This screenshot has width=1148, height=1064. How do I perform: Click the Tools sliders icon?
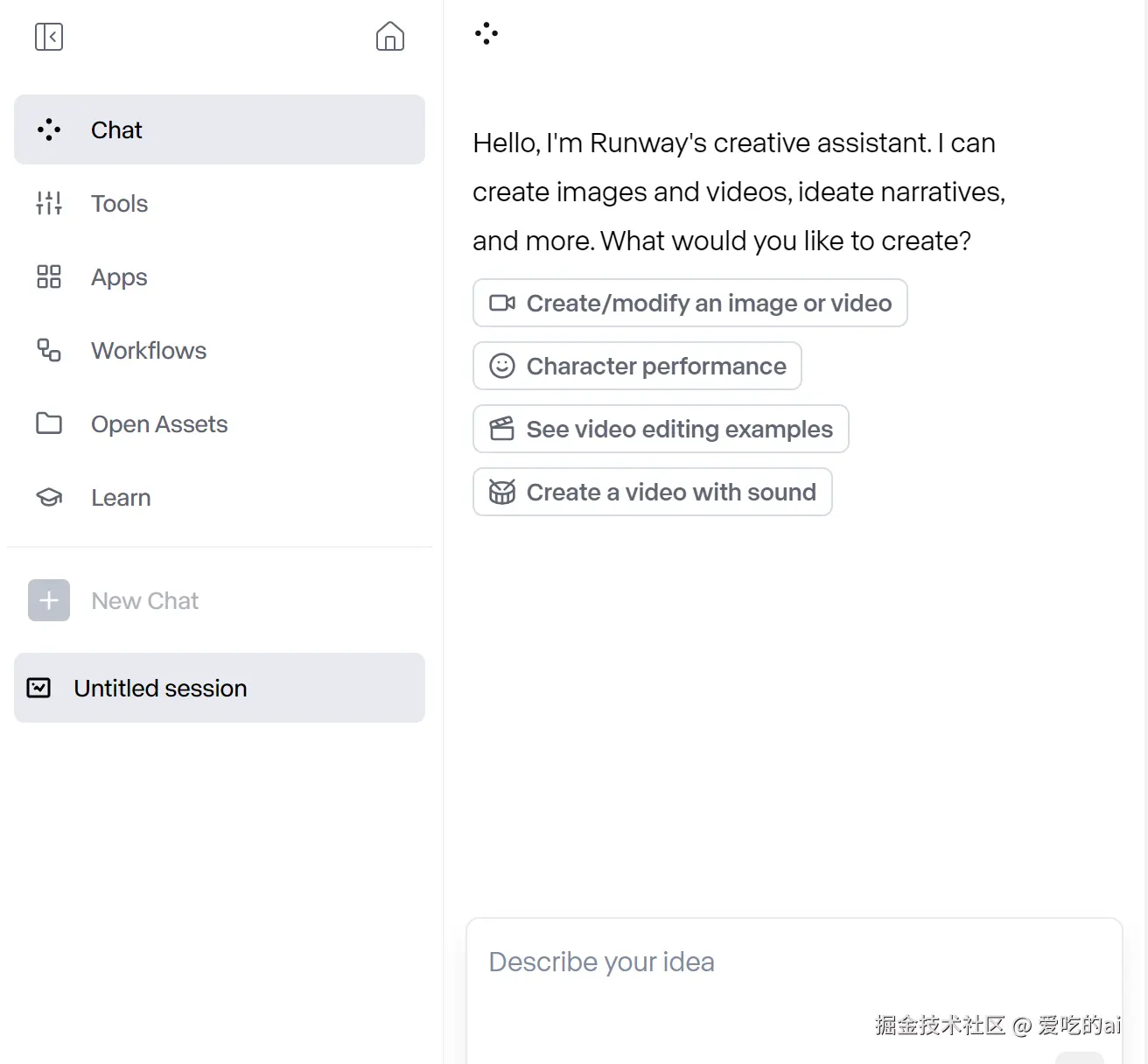coord(49,204)
